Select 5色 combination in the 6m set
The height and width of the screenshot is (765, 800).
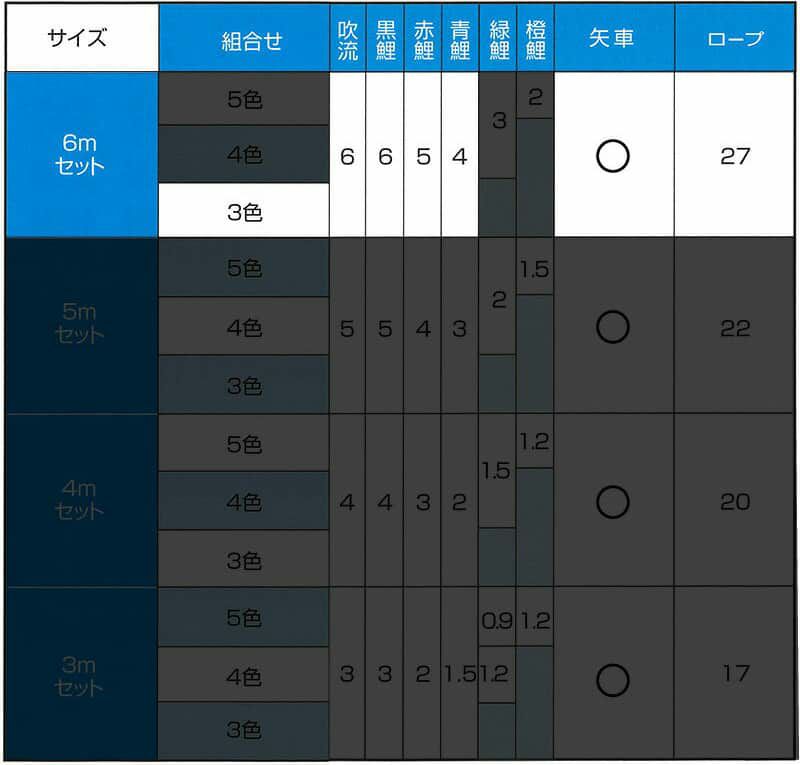pyautogui.click(x=244, y=100)
